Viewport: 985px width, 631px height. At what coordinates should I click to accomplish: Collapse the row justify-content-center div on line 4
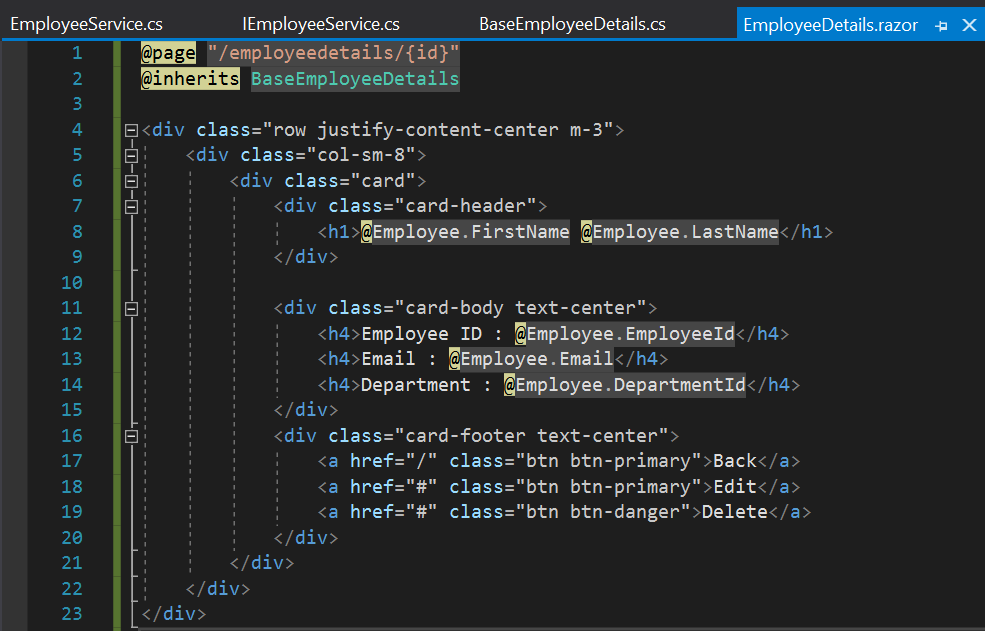pyautogui.click(x=131, y=130)
